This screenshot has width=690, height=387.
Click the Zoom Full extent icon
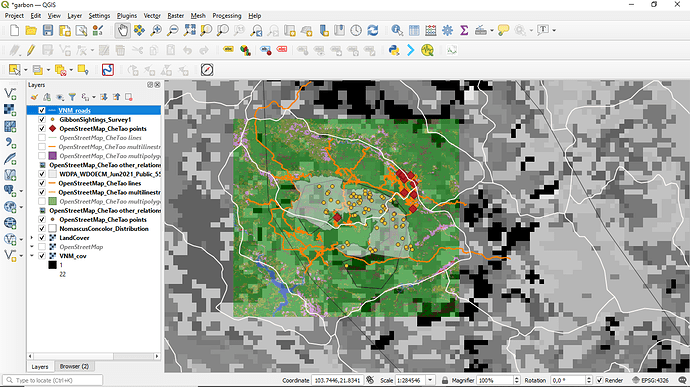coord(190,30)
